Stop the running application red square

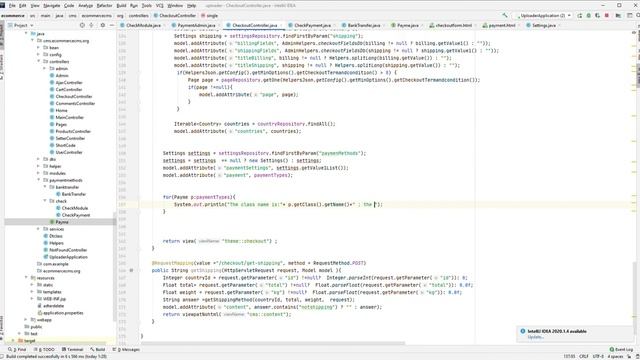[607, 16]
